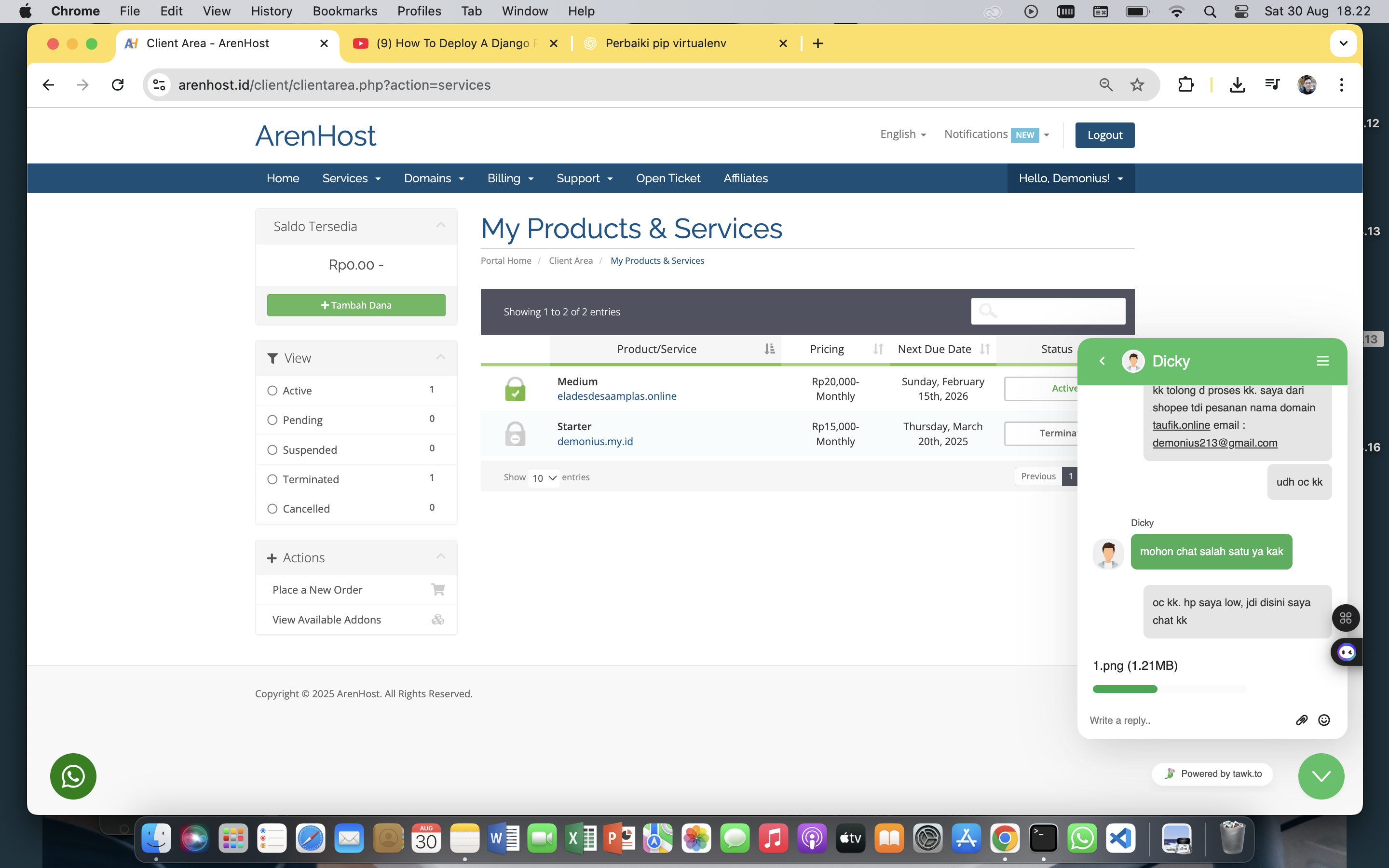The height and width of the screenshot is (868, 1389).
Task: Click the Tambah Dana button
Action: coord(356,305)
